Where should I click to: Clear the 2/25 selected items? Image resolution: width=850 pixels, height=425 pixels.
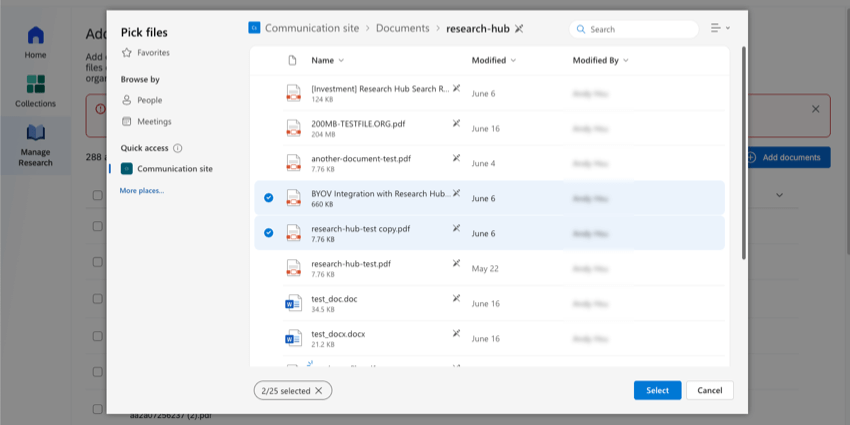[x=319, y=391]
